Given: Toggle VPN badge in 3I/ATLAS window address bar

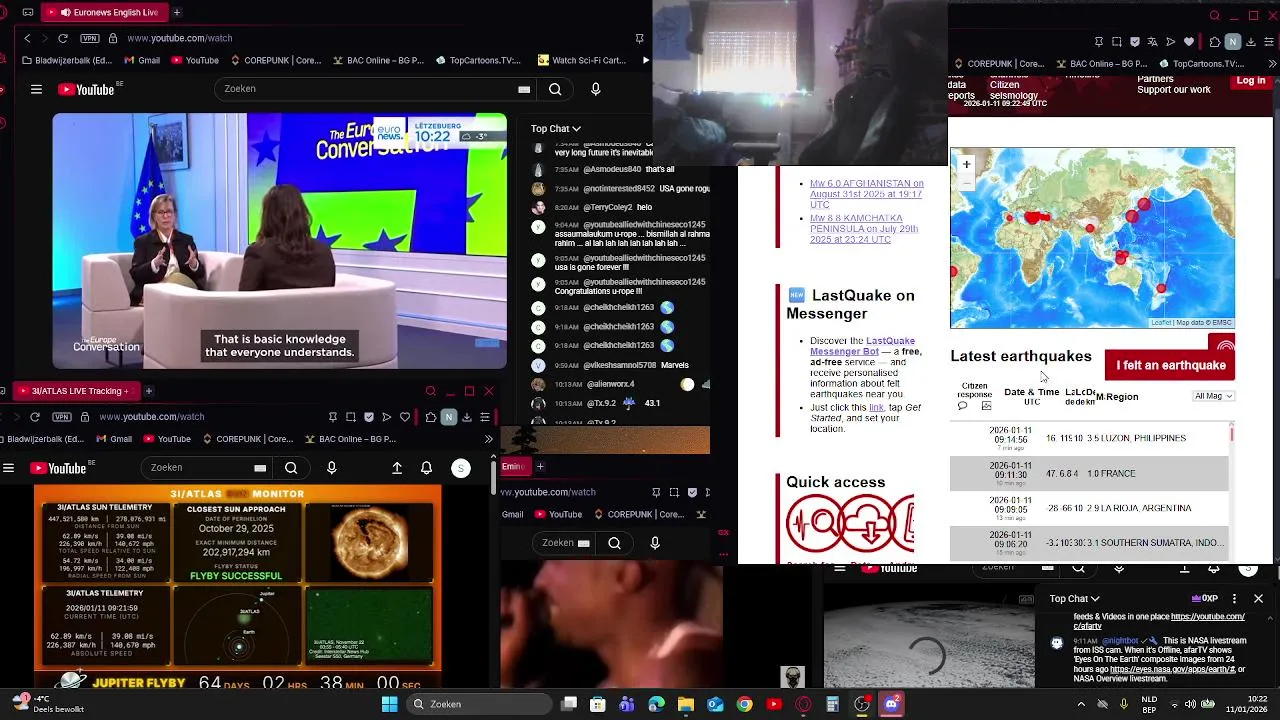Looking at the screenshot, I should [x=62, y=416].
